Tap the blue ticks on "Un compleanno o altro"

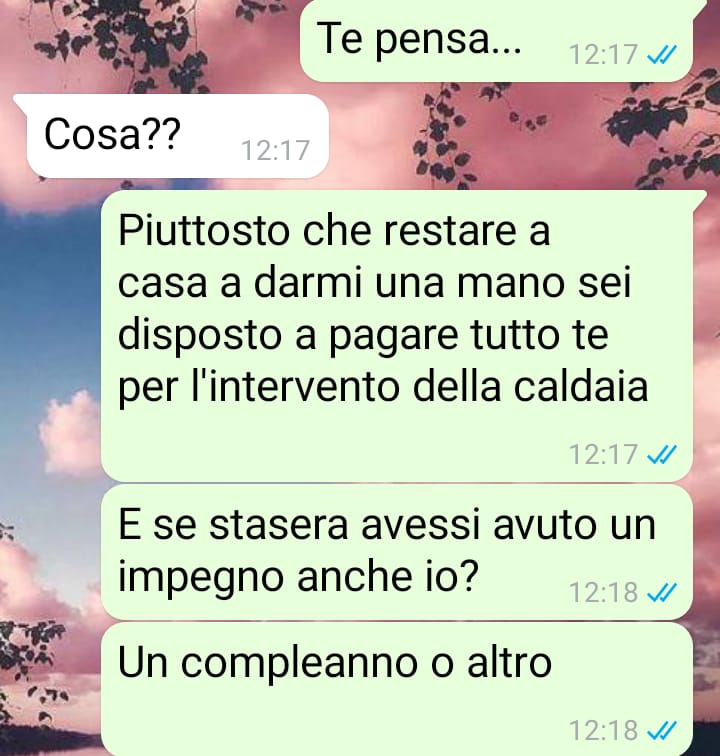pyautogui.click(x=662, y=730)
